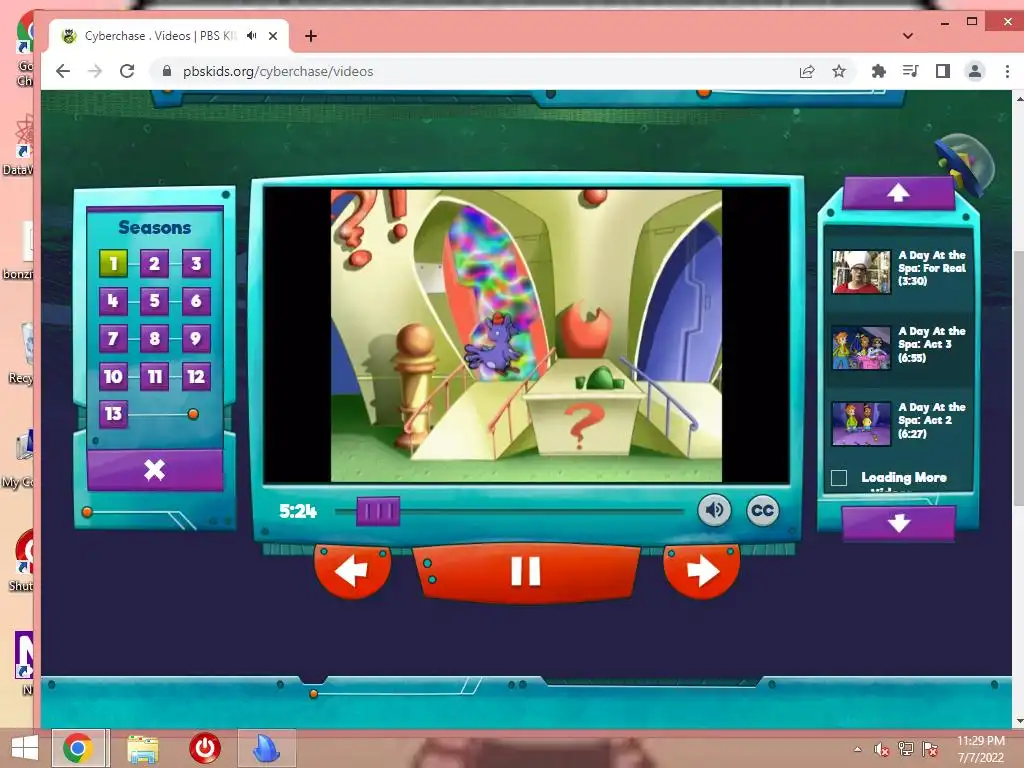Viewport: 1024px width, 768px height.
Task: Select Season 4
Action: 113,301
